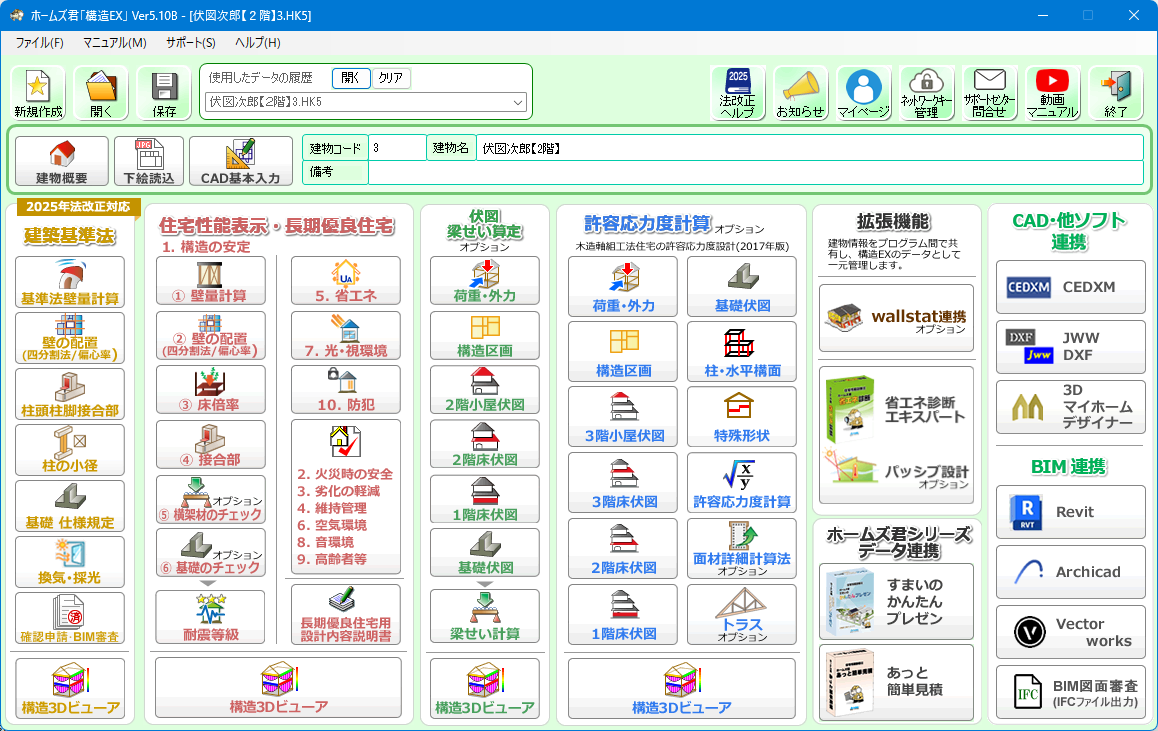Open the 耐震等級 calculation
This screenshot has height=731, width=1158.
tap(210, 617)
